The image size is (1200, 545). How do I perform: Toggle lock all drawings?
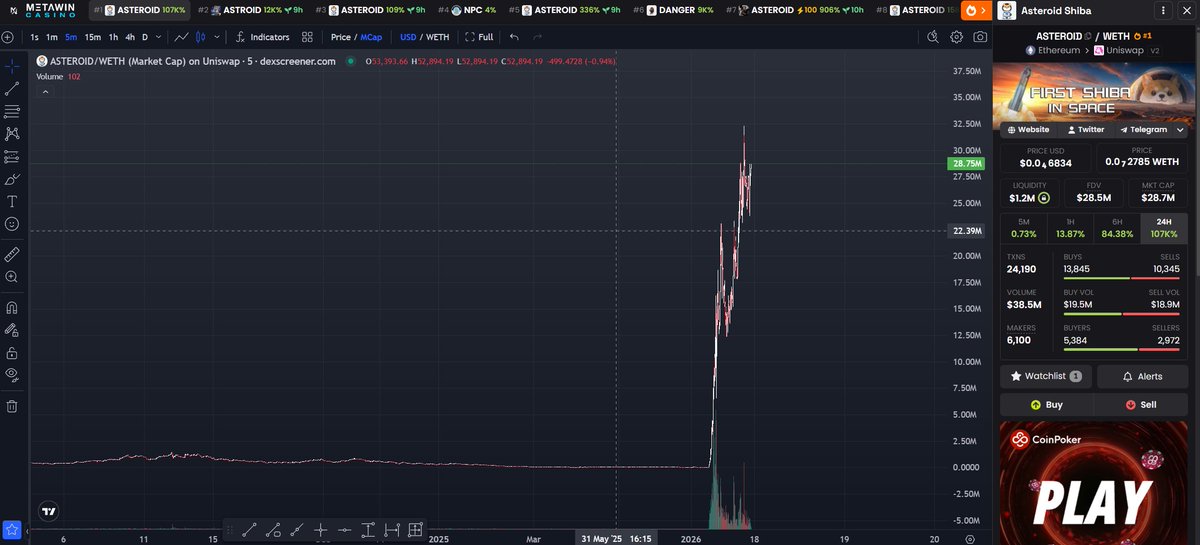(12, 352)
